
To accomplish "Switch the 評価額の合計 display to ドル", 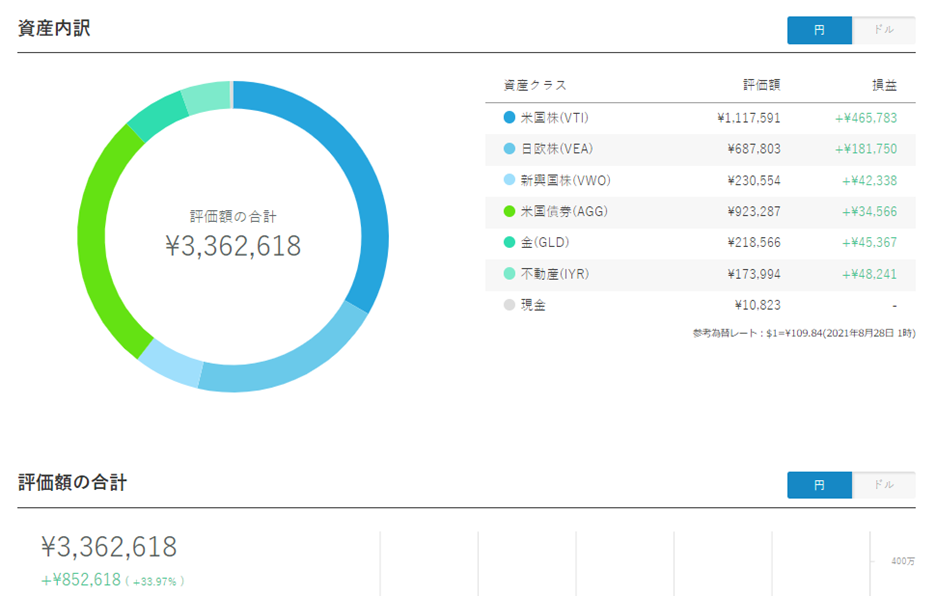I will point(884,483).
